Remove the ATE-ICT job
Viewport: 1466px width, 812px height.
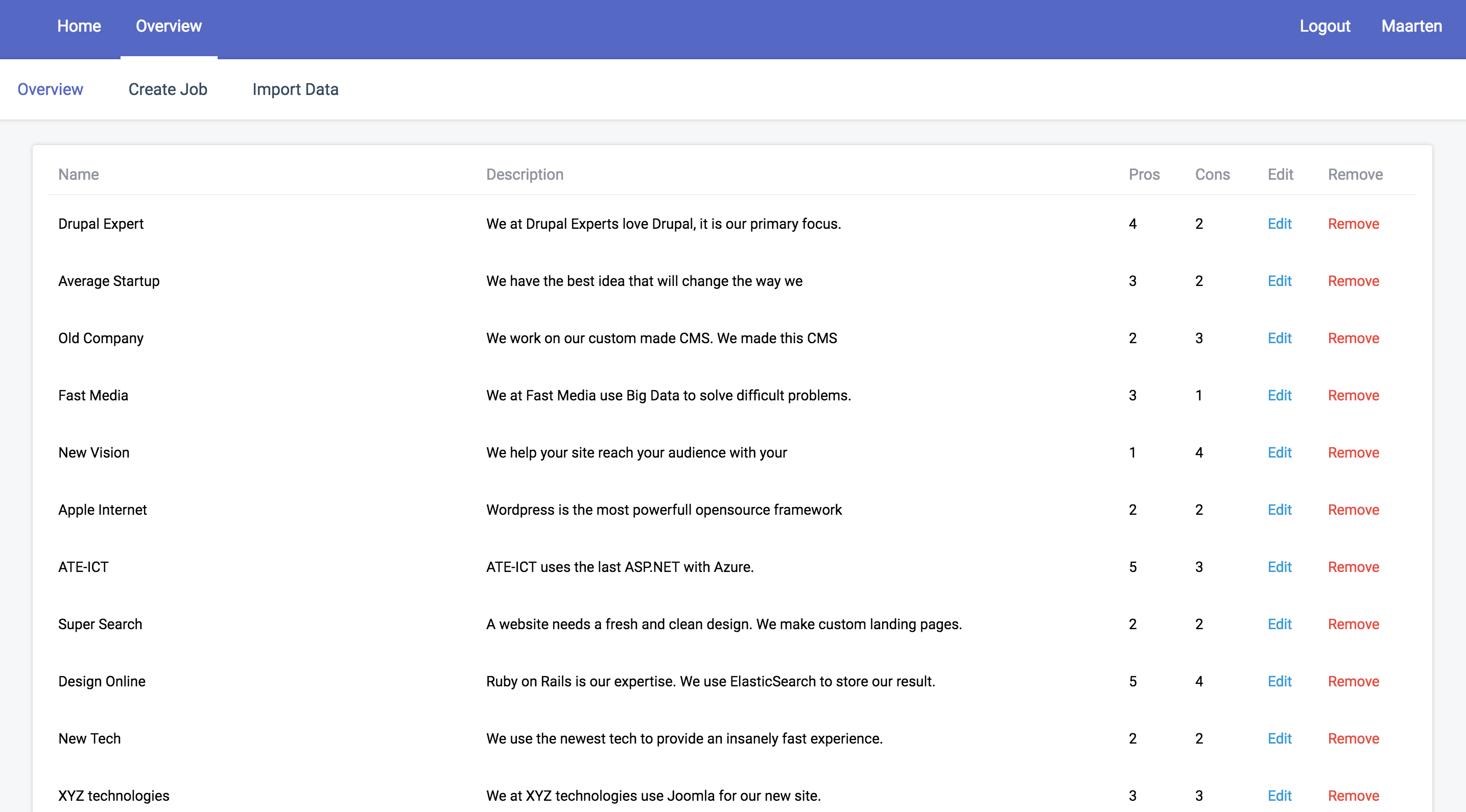[x=1353, y=567]
